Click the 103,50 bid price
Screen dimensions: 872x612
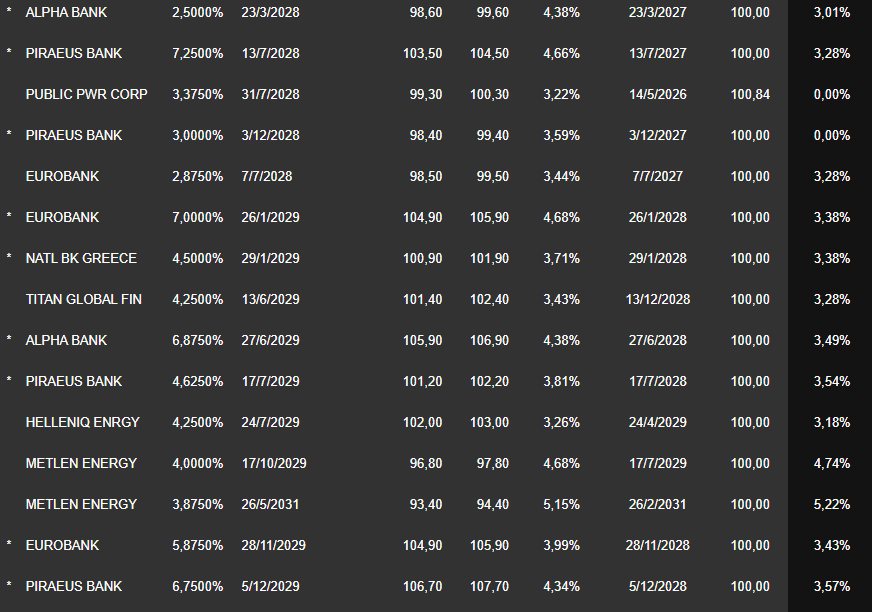point(423,53)
